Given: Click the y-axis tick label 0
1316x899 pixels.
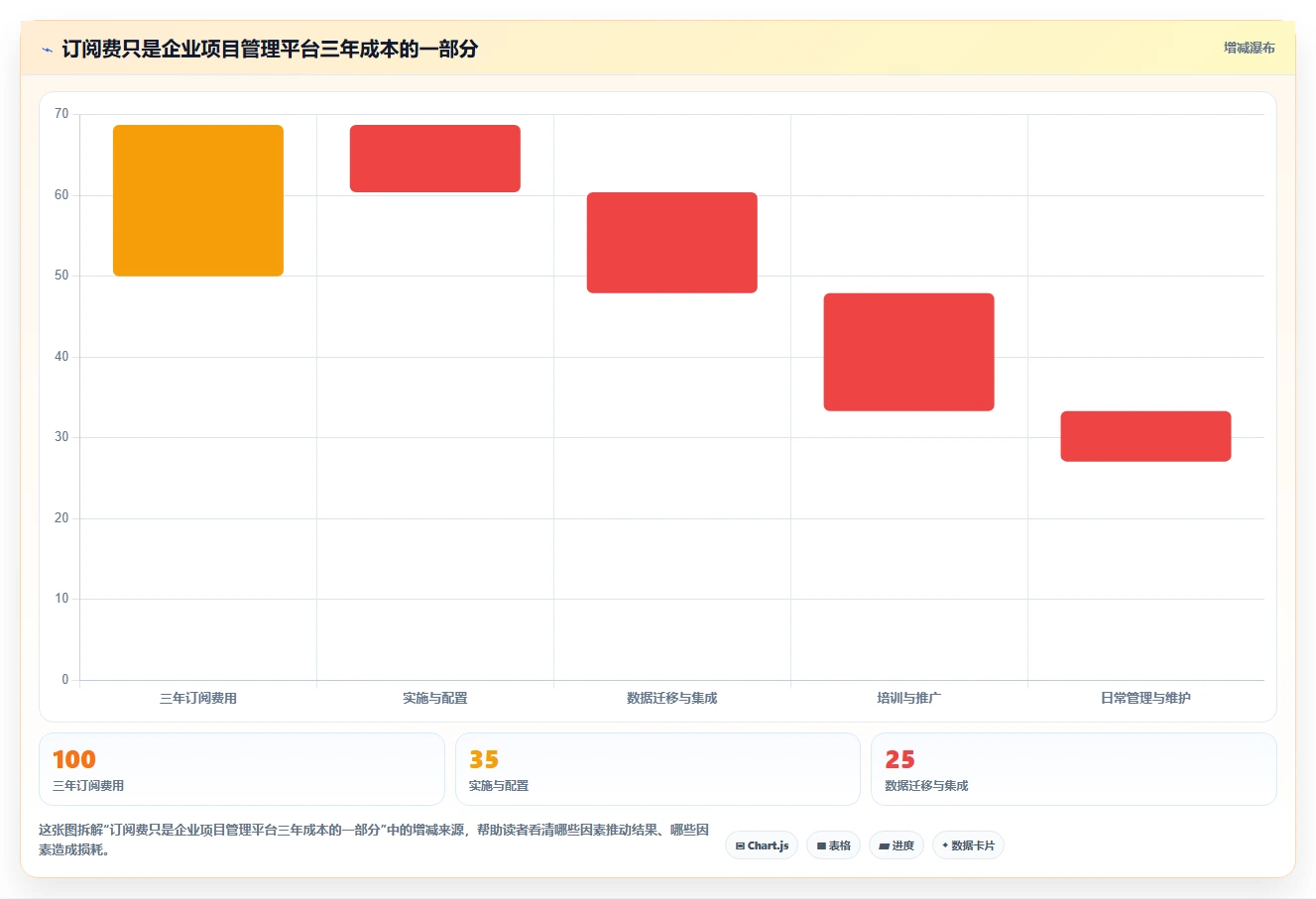Looking at the screenshot, I should pos(65,680).
